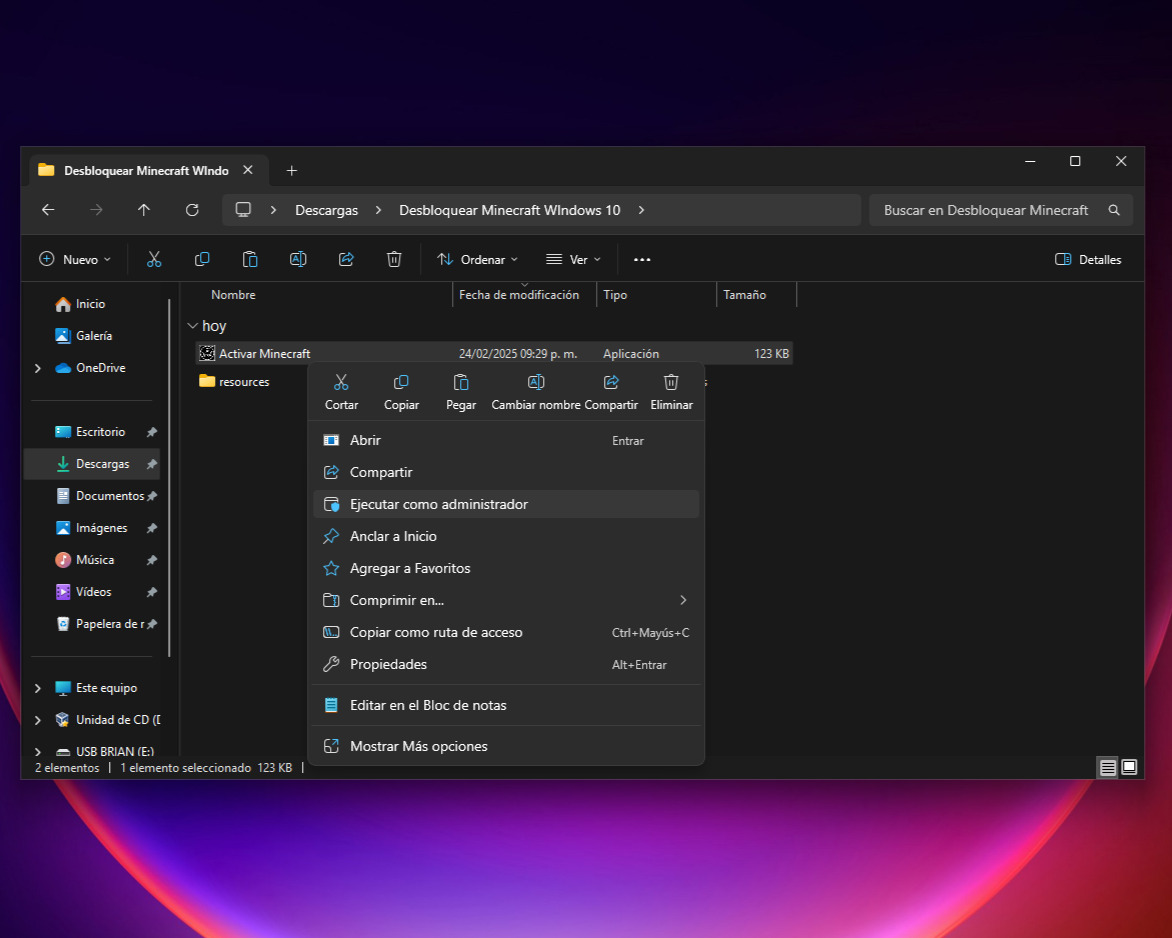The width and height of the screenshot is (1172, 938).
Task: Switch to details list view icon in status bar
Action: [1108, 768]
